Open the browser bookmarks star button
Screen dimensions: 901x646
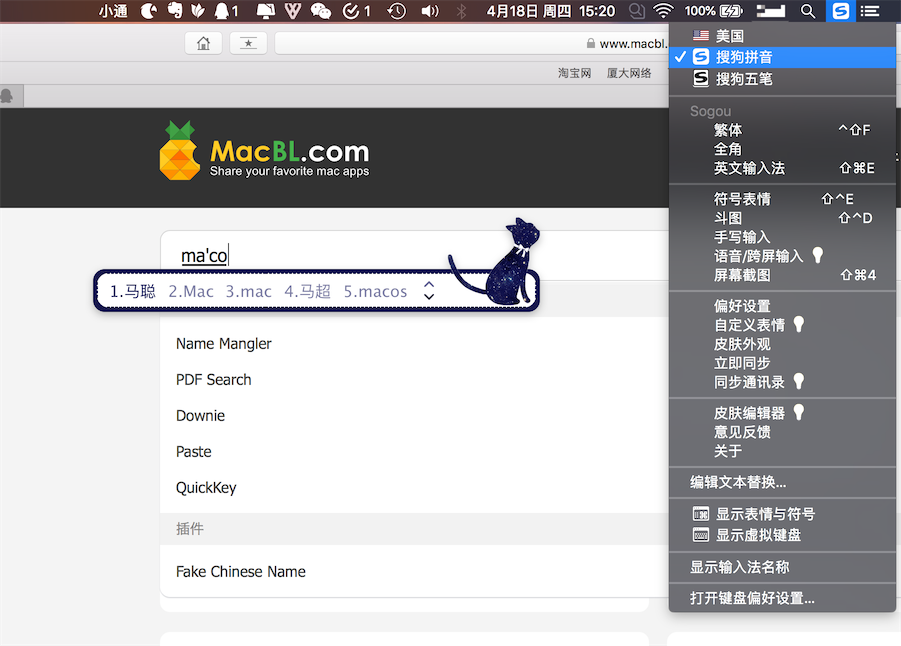pyautogui.click(x=248, y=43)
